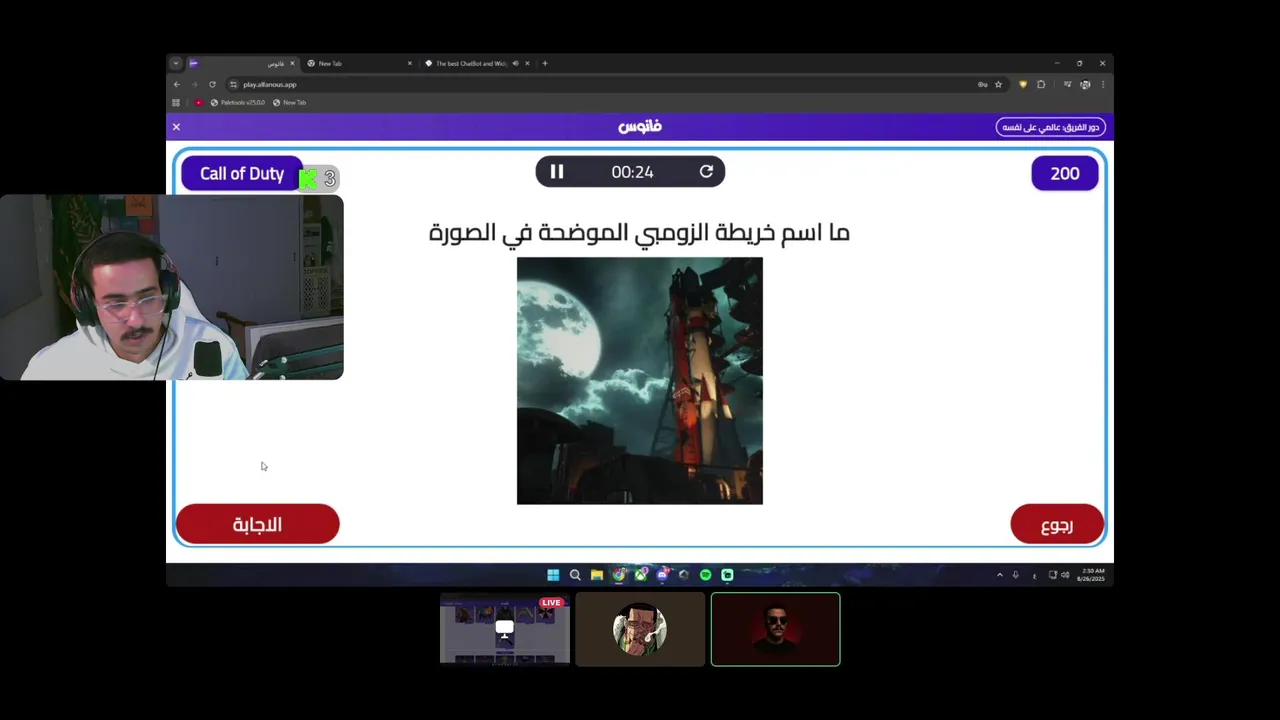
Task: Open the volume control in tray
Action: [1064, 575]
